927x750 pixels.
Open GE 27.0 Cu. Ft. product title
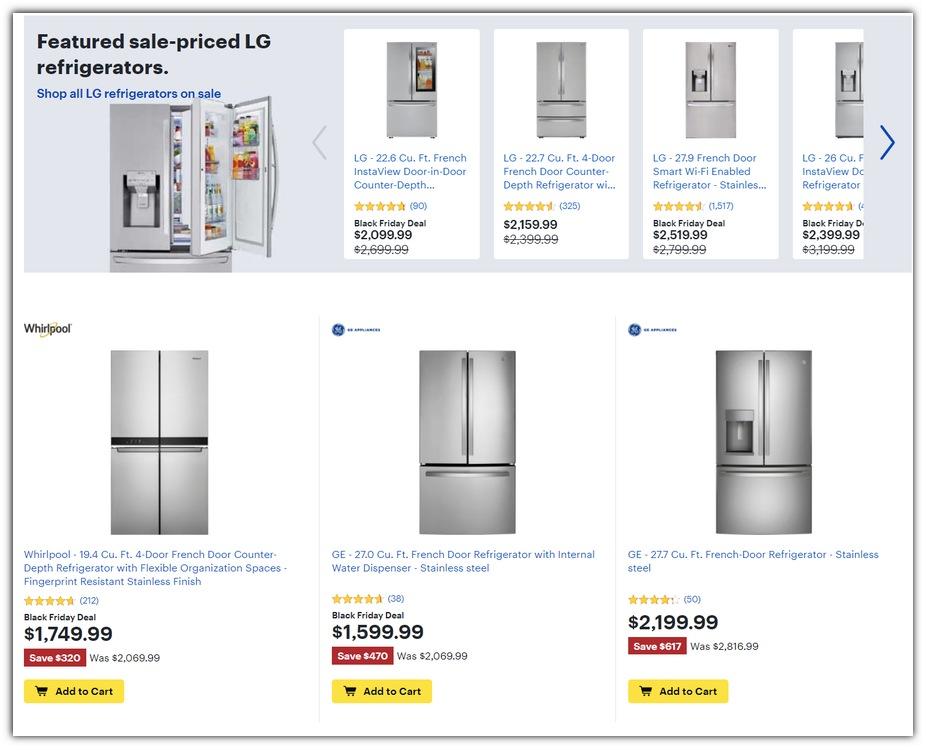[x=463, y=561]
